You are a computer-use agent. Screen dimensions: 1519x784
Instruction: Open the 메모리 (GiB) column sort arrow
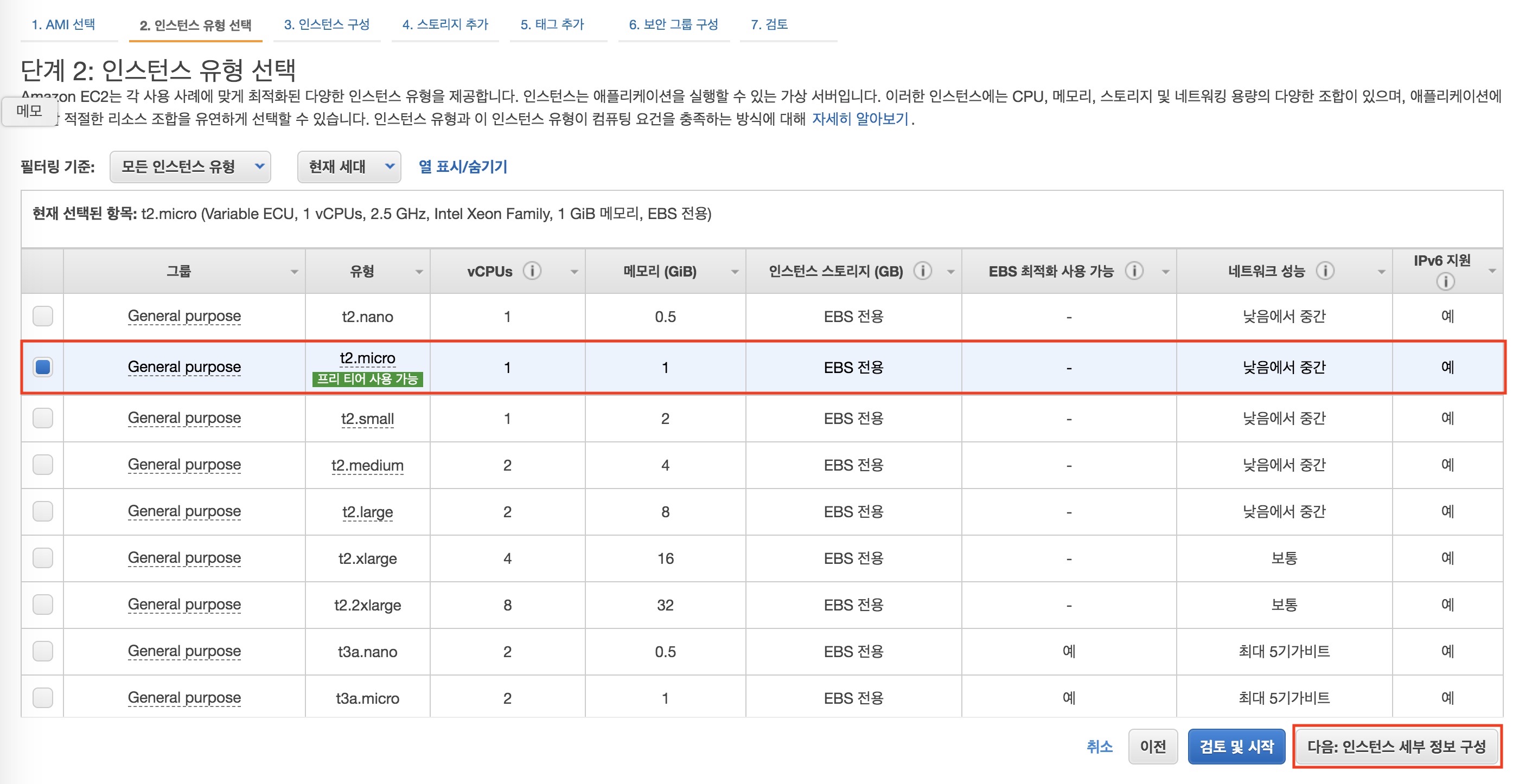pos(735,272)
